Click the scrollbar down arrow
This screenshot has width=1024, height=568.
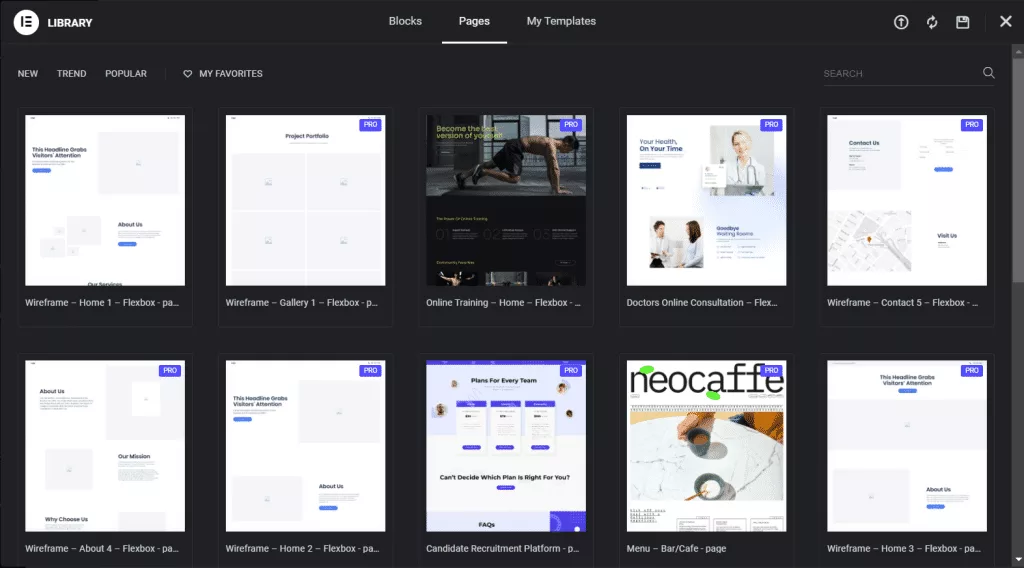click(x=1018, y=560)
